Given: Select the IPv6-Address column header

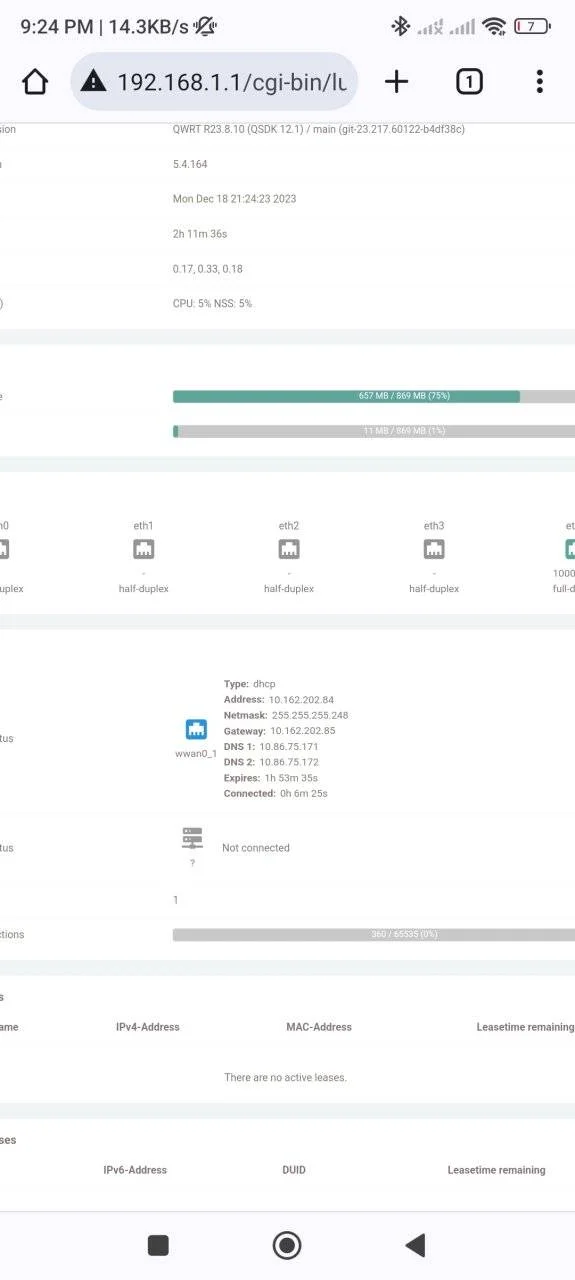Looking at the screenshot, I should 135,1170.
